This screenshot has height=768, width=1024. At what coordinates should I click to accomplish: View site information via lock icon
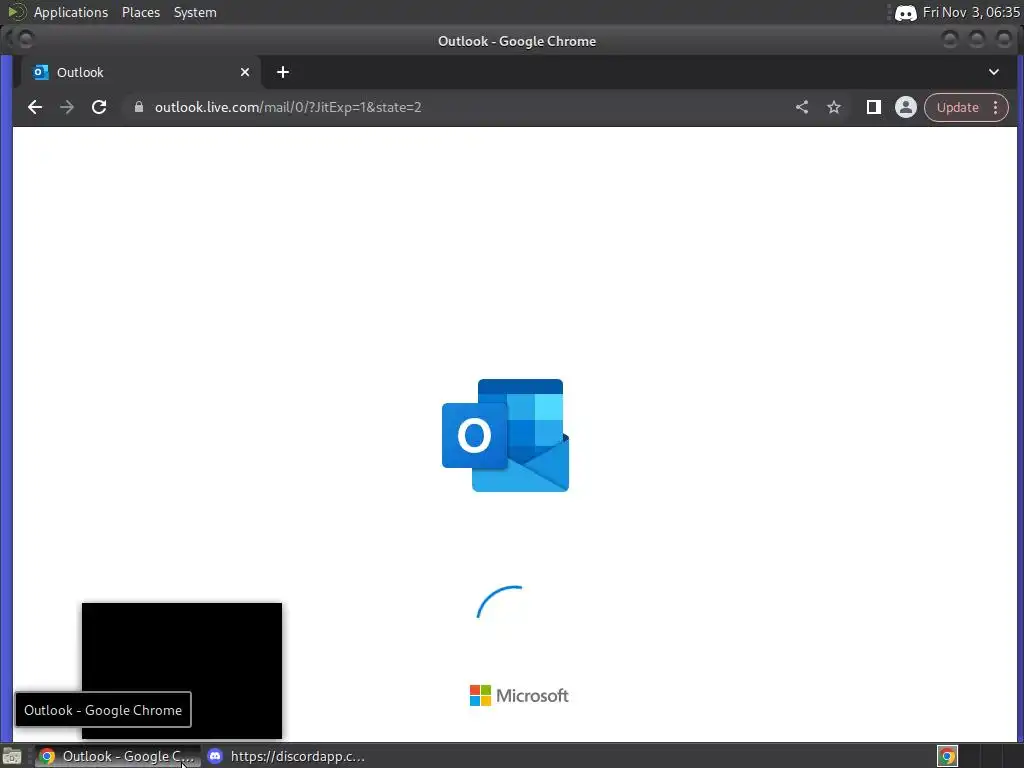click(x=138, y=107)
